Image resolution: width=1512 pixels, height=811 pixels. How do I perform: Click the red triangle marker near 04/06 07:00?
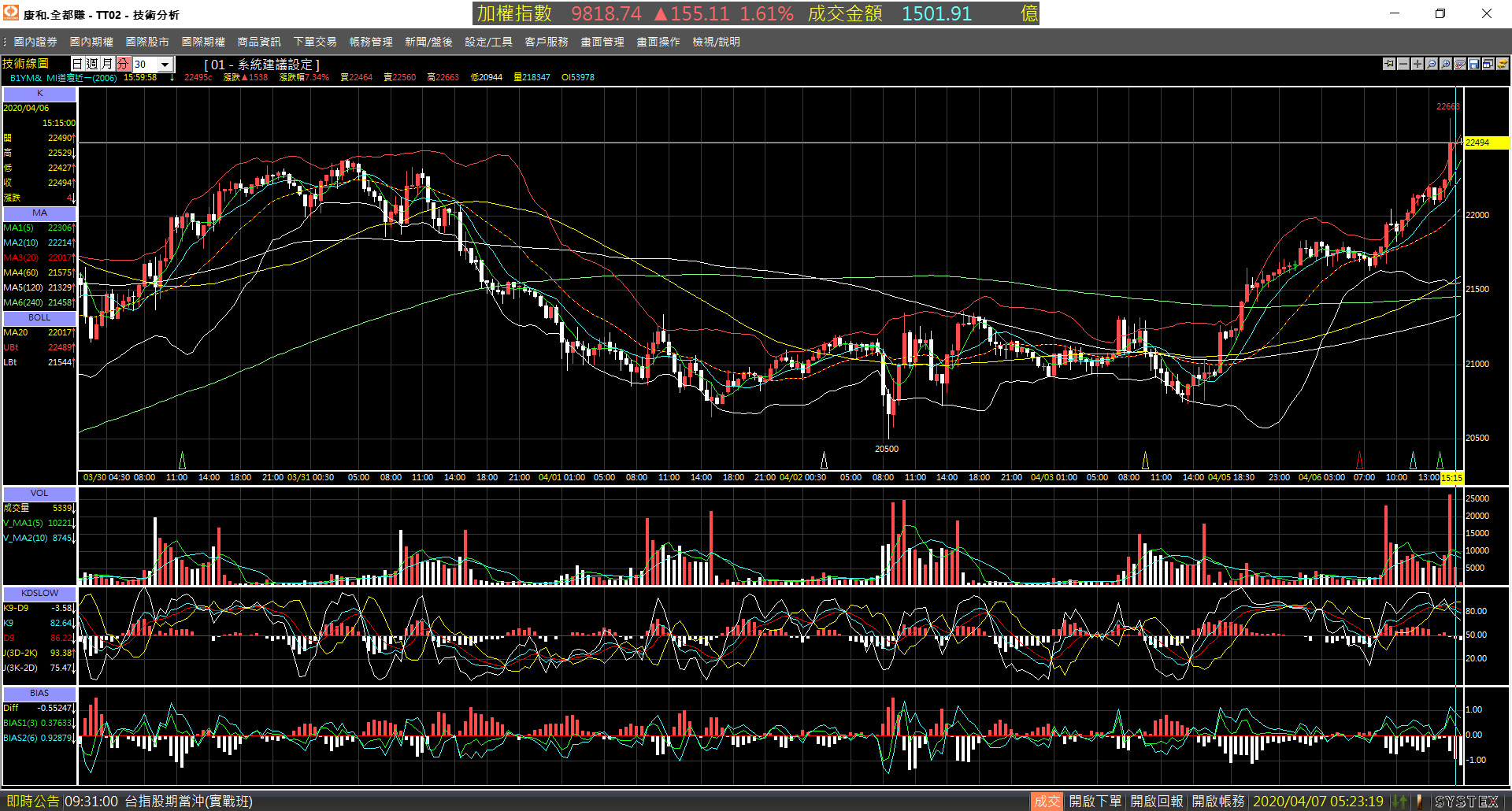tap(1360, 460)
